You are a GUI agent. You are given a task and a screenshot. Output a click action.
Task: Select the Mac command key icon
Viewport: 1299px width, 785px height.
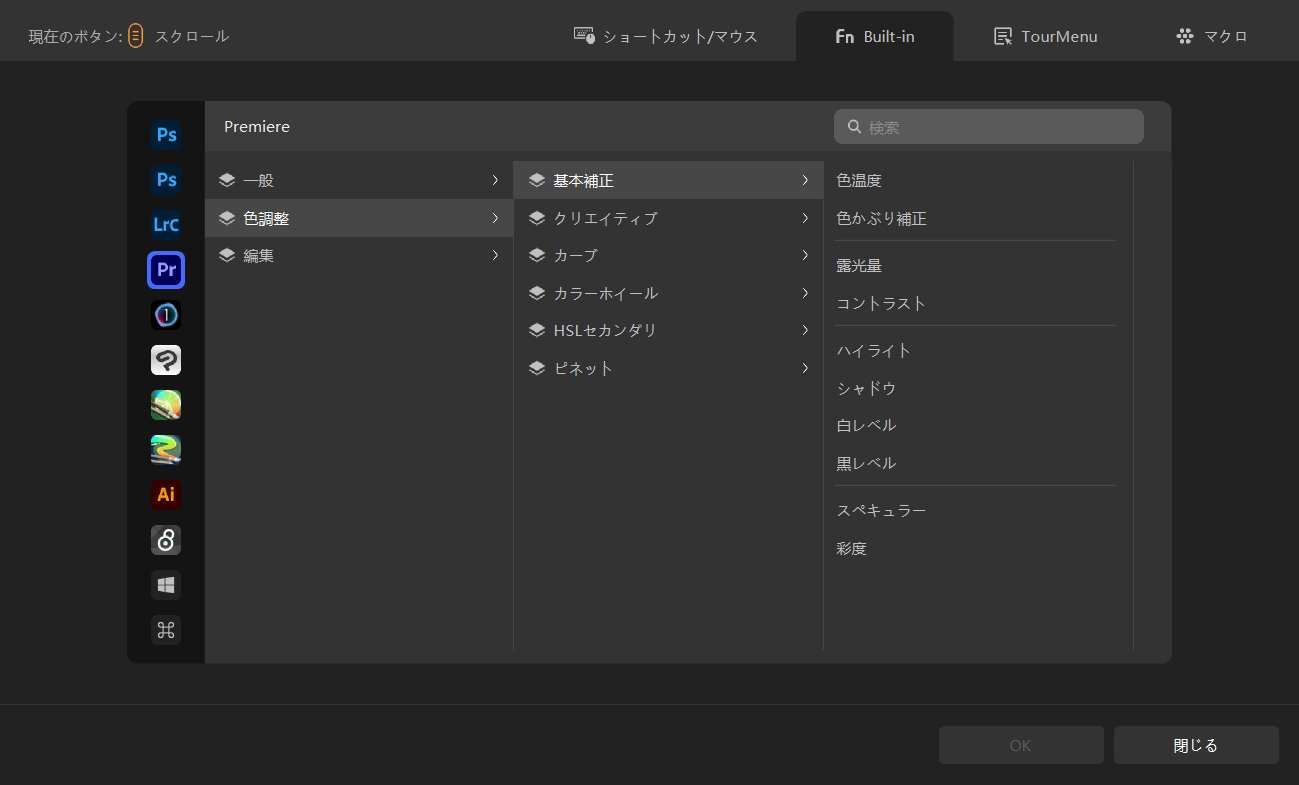point(166,630)
